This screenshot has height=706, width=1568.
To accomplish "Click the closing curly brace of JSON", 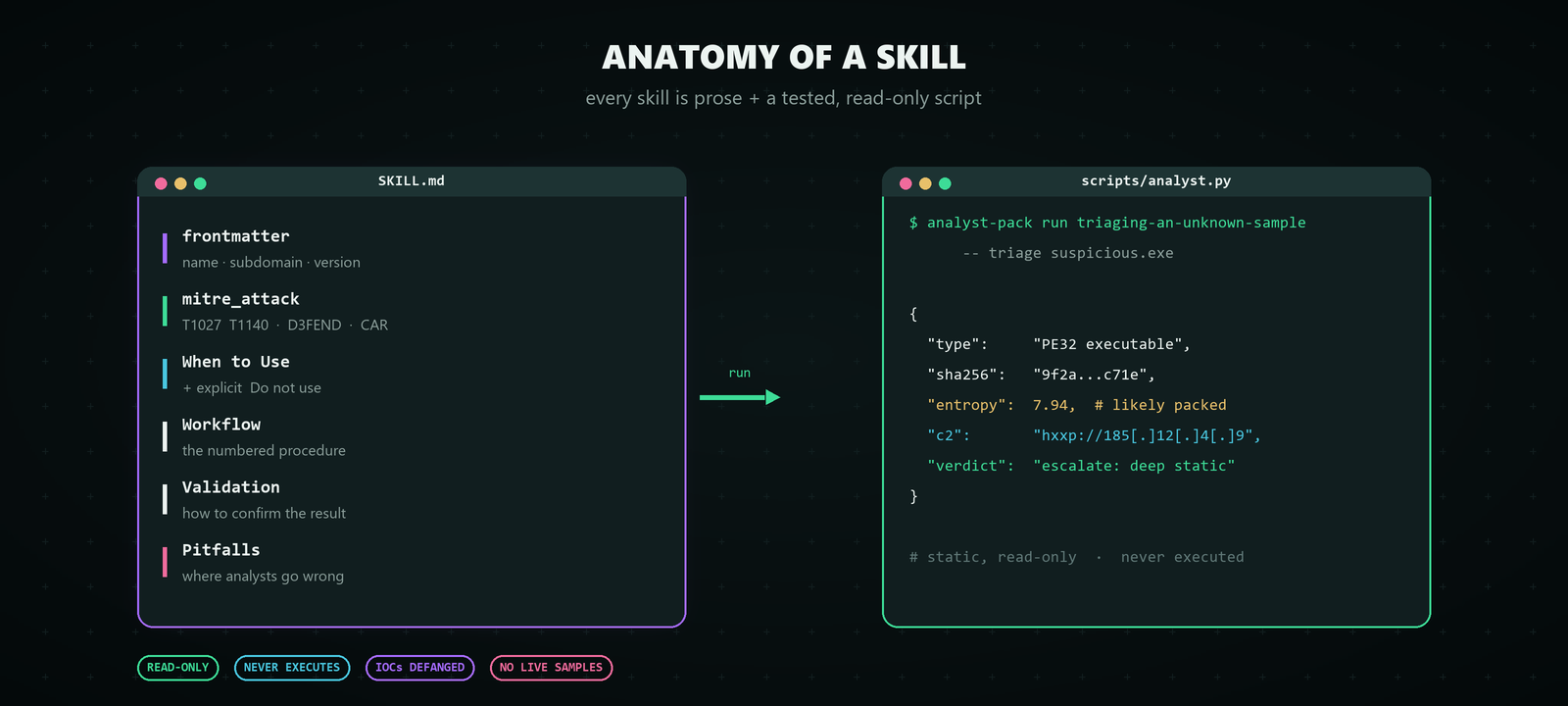I will (913, 497).
